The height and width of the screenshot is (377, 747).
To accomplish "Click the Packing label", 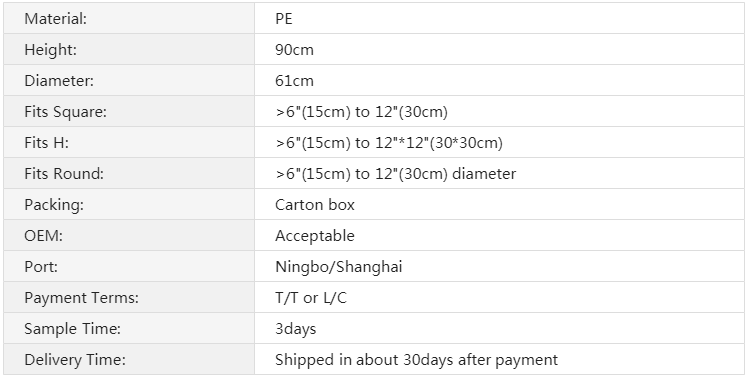I will (x=54, y=204).
